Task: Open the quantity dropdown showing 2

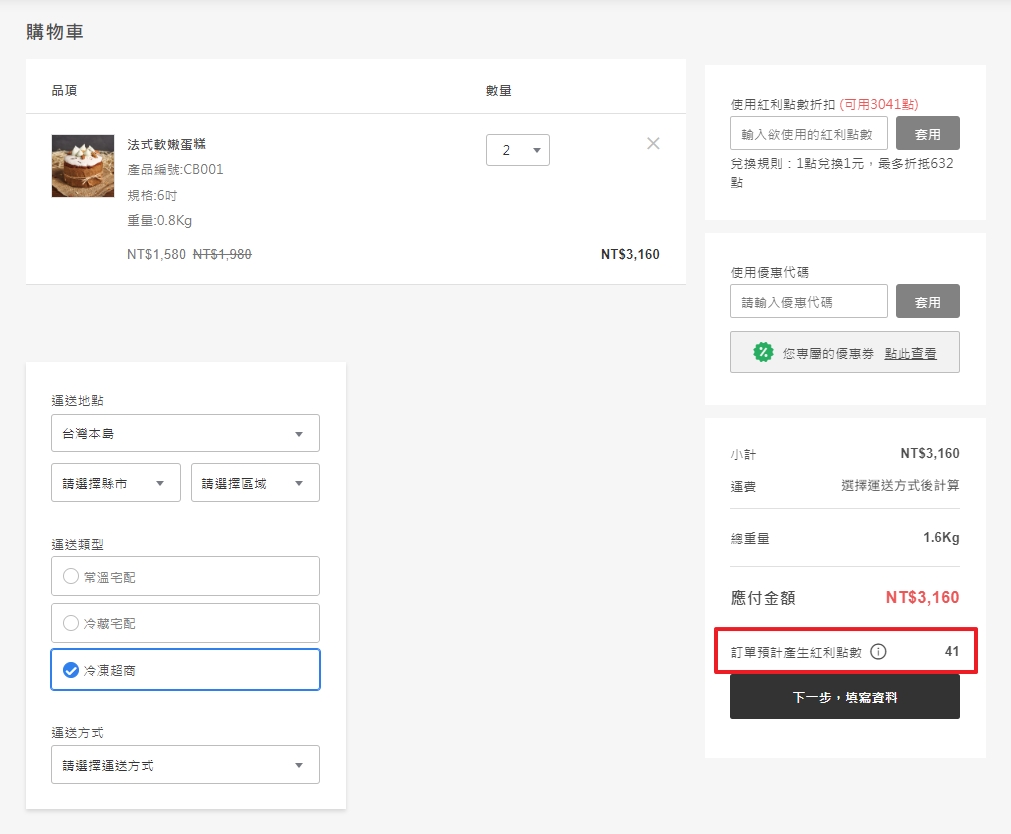Action: click(x=517, y=149)
